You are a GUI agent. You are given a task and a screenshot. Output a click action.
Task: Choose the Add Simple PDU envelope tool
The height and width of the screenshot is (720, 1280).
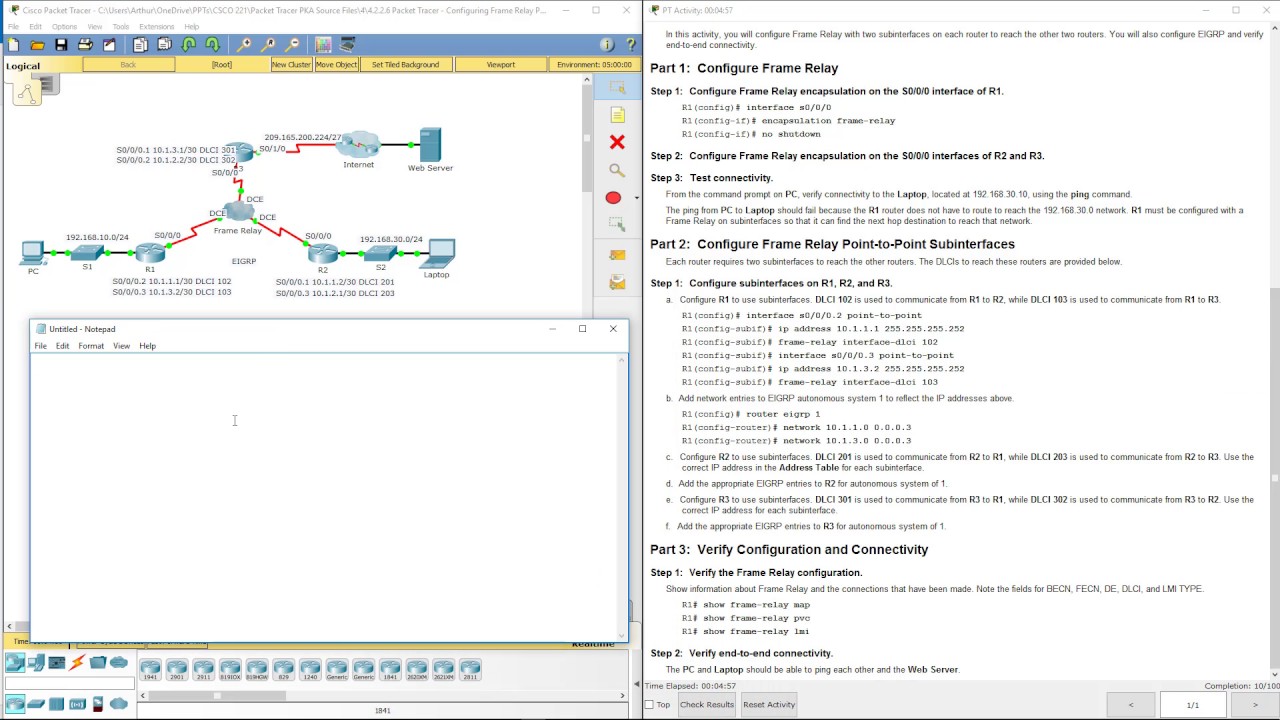617,256
